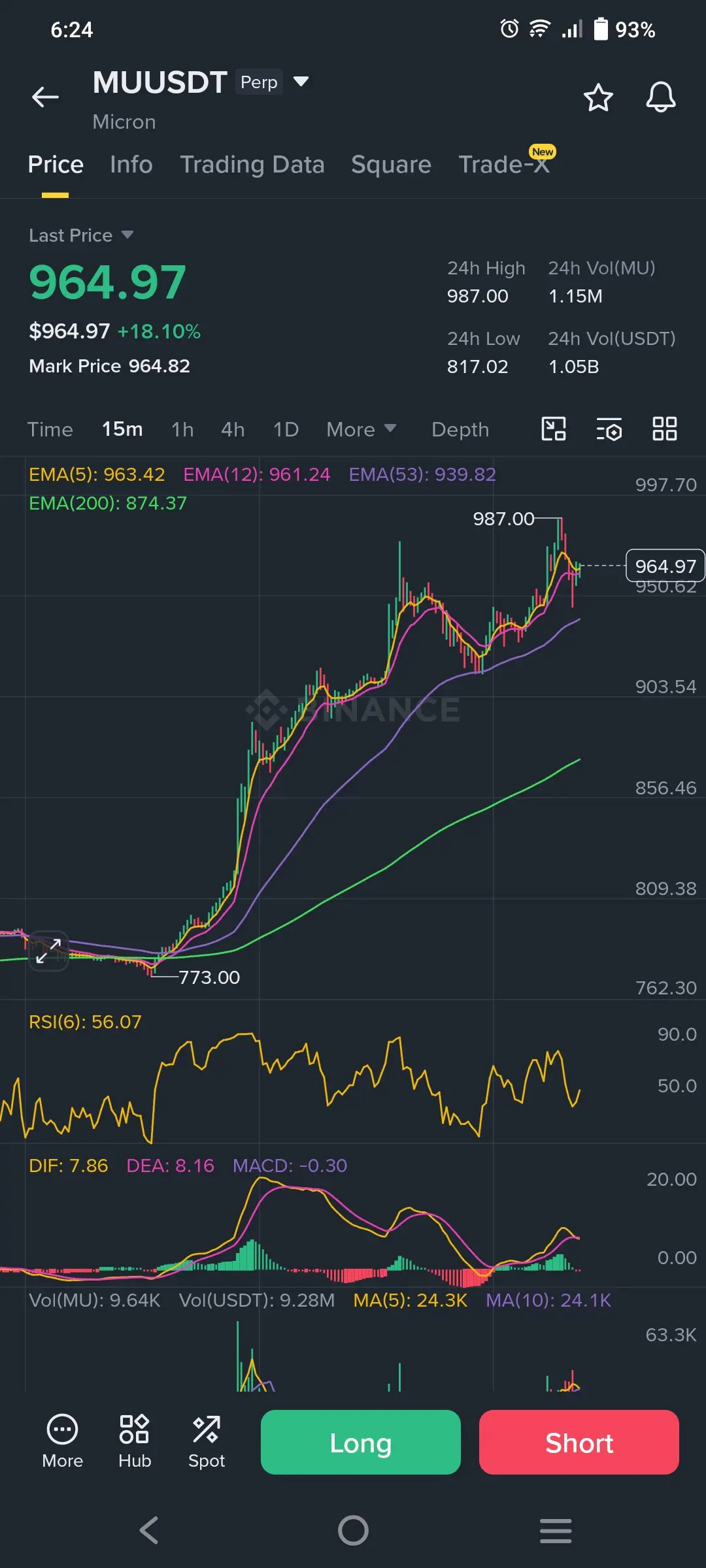The image size is (706, 1568).
Task: Switch to Depth chart view
Action: [x=460, y=429]
